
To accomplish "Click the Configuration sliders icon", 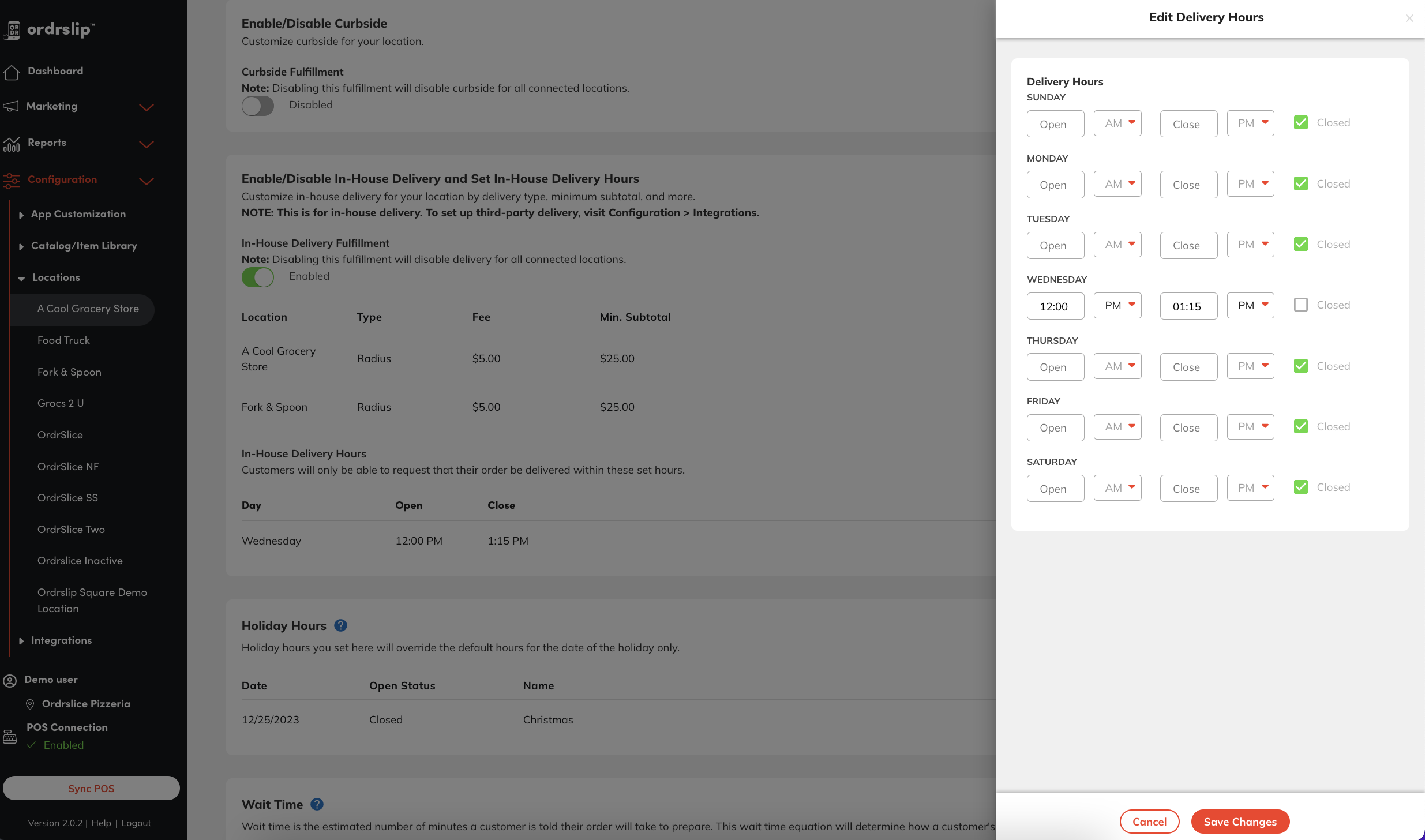I will pos(12,181).
